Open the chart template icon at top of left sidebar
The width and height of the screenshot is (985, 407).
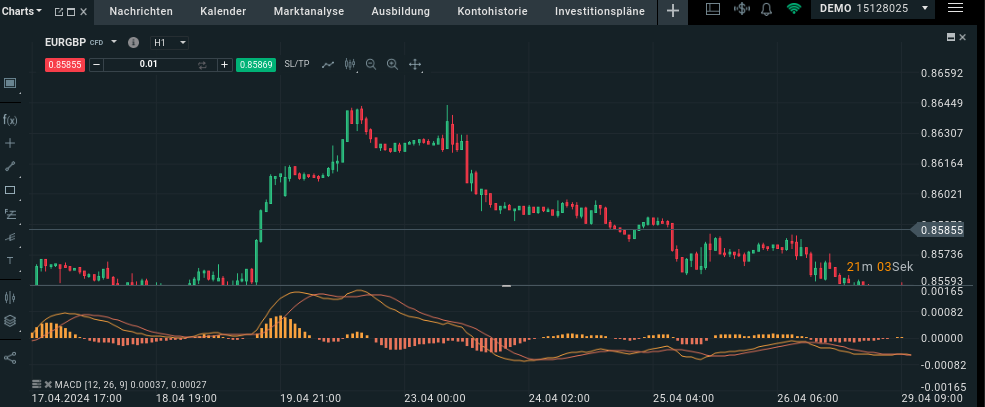pyautogui.click(x=10, y=84)
